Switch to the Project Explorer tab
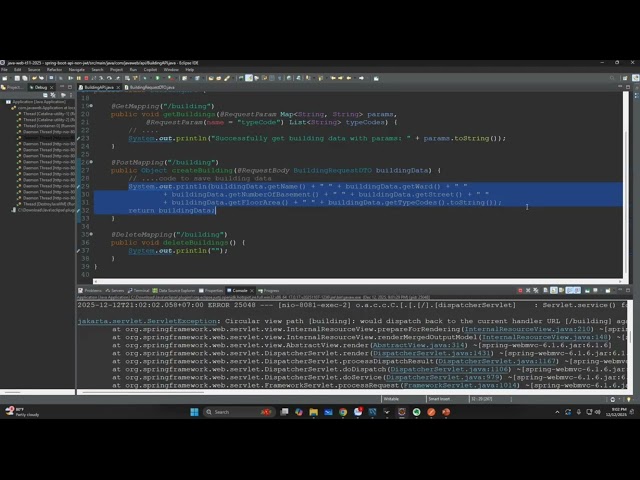 coord(12,87)
